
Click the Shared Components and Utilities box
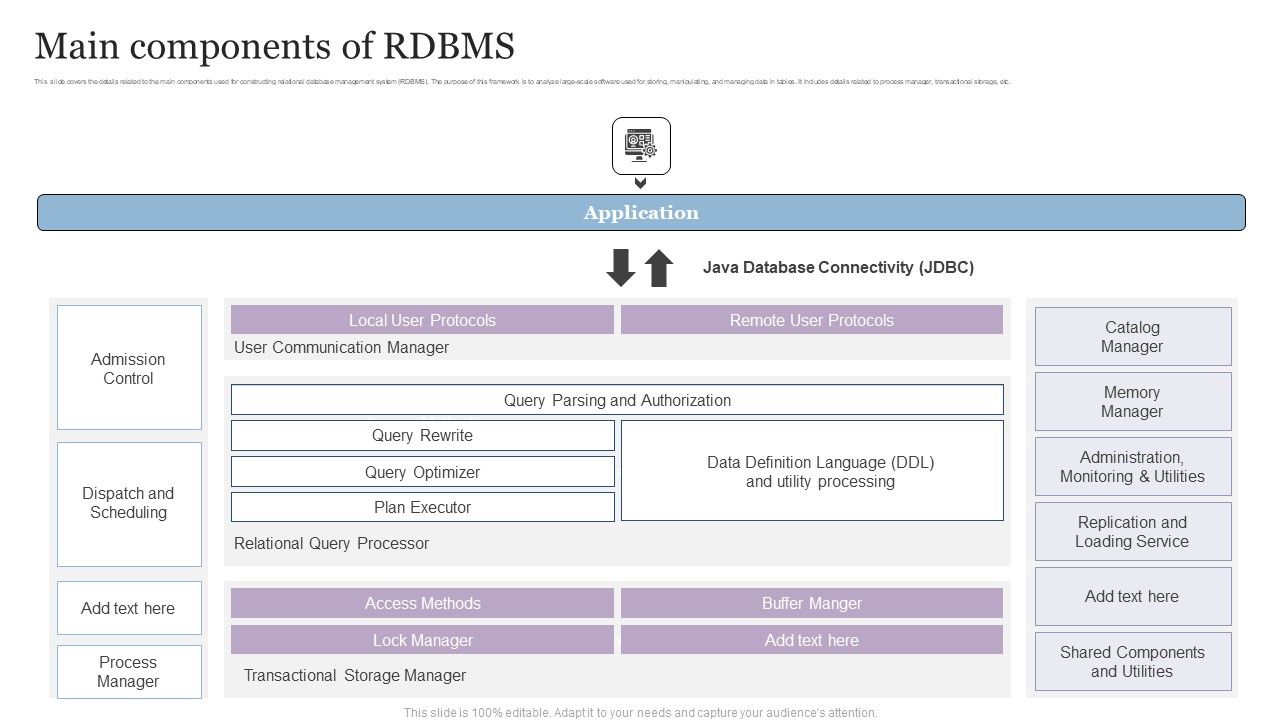click(1132, 662)
